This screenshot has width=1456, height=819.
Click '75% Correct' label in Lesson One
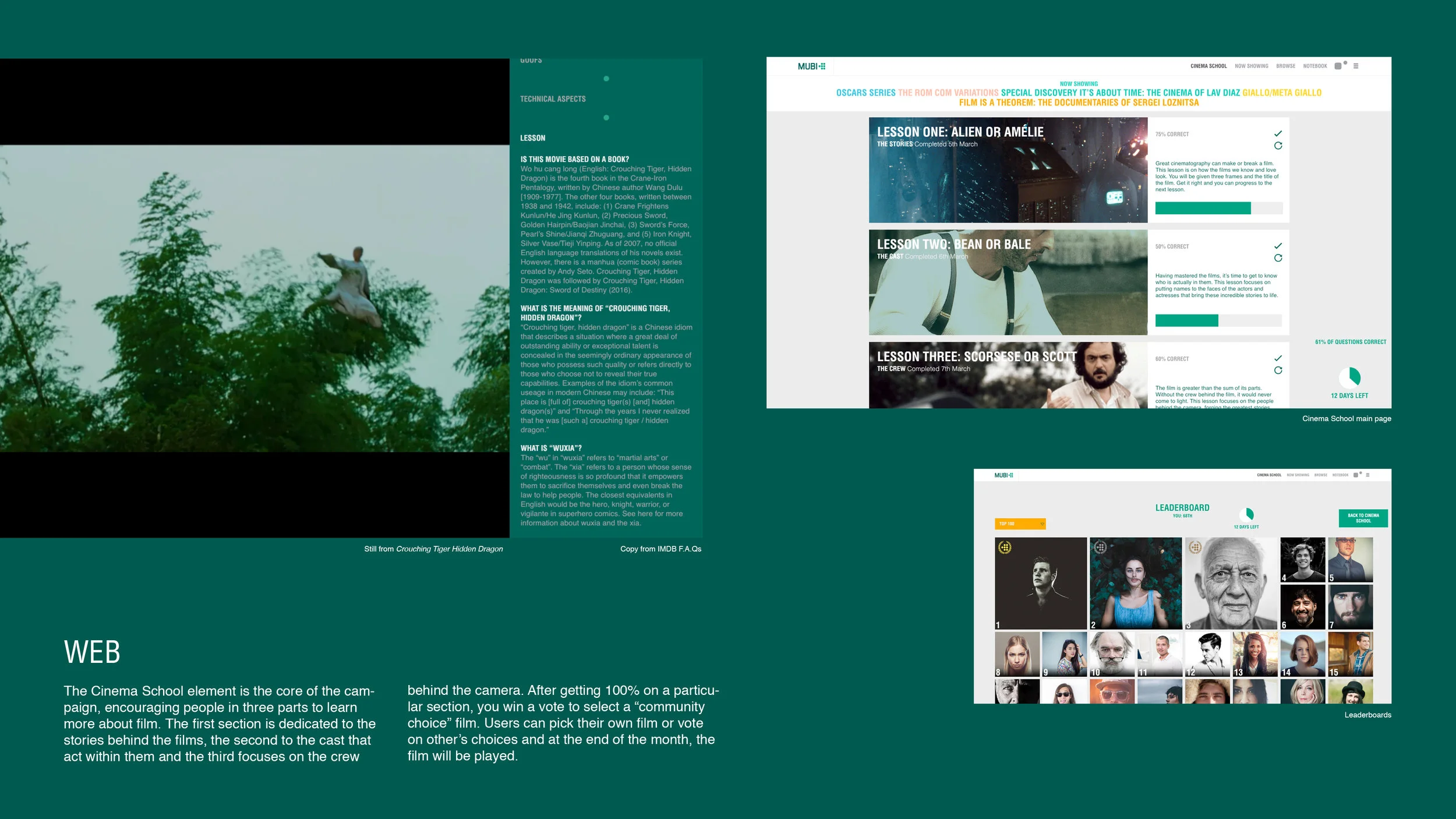point(1172,135)
